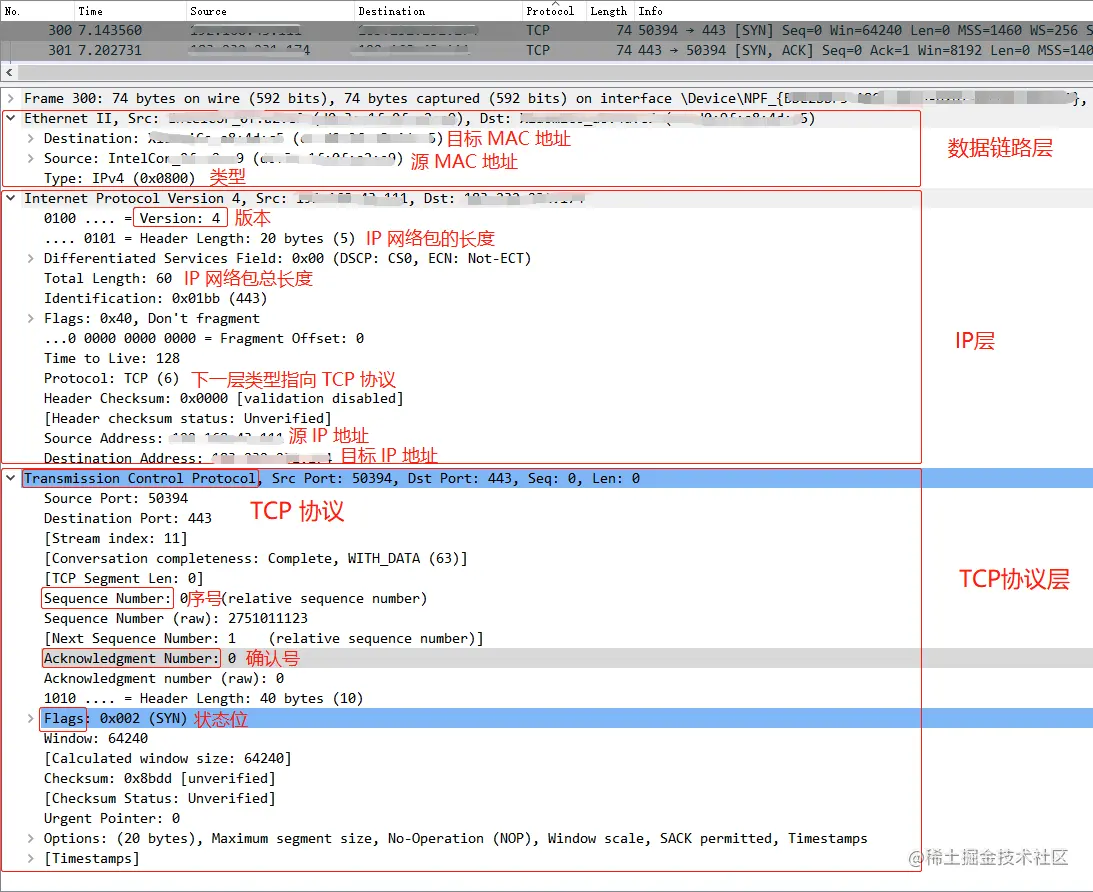Select Sequence Number (raw): 2751011123 row

pos(176,618)
